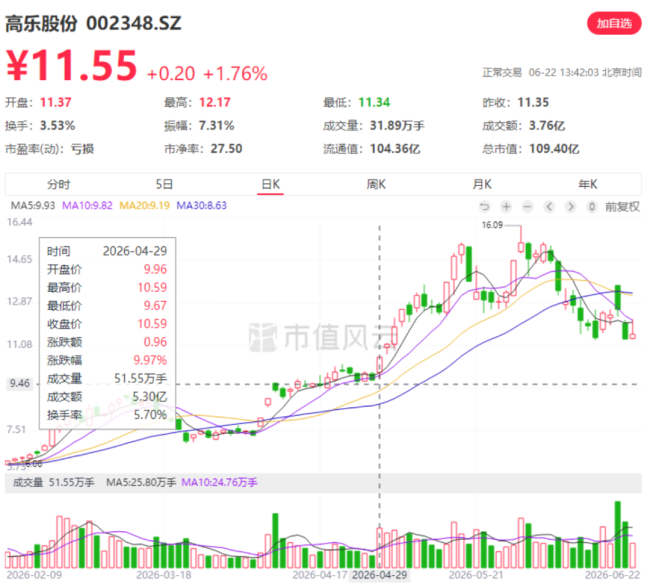This screenshot has width=650, height=584.
Task: Click the volume MA5:25.80万手 label
Action: tap(141, 482)
